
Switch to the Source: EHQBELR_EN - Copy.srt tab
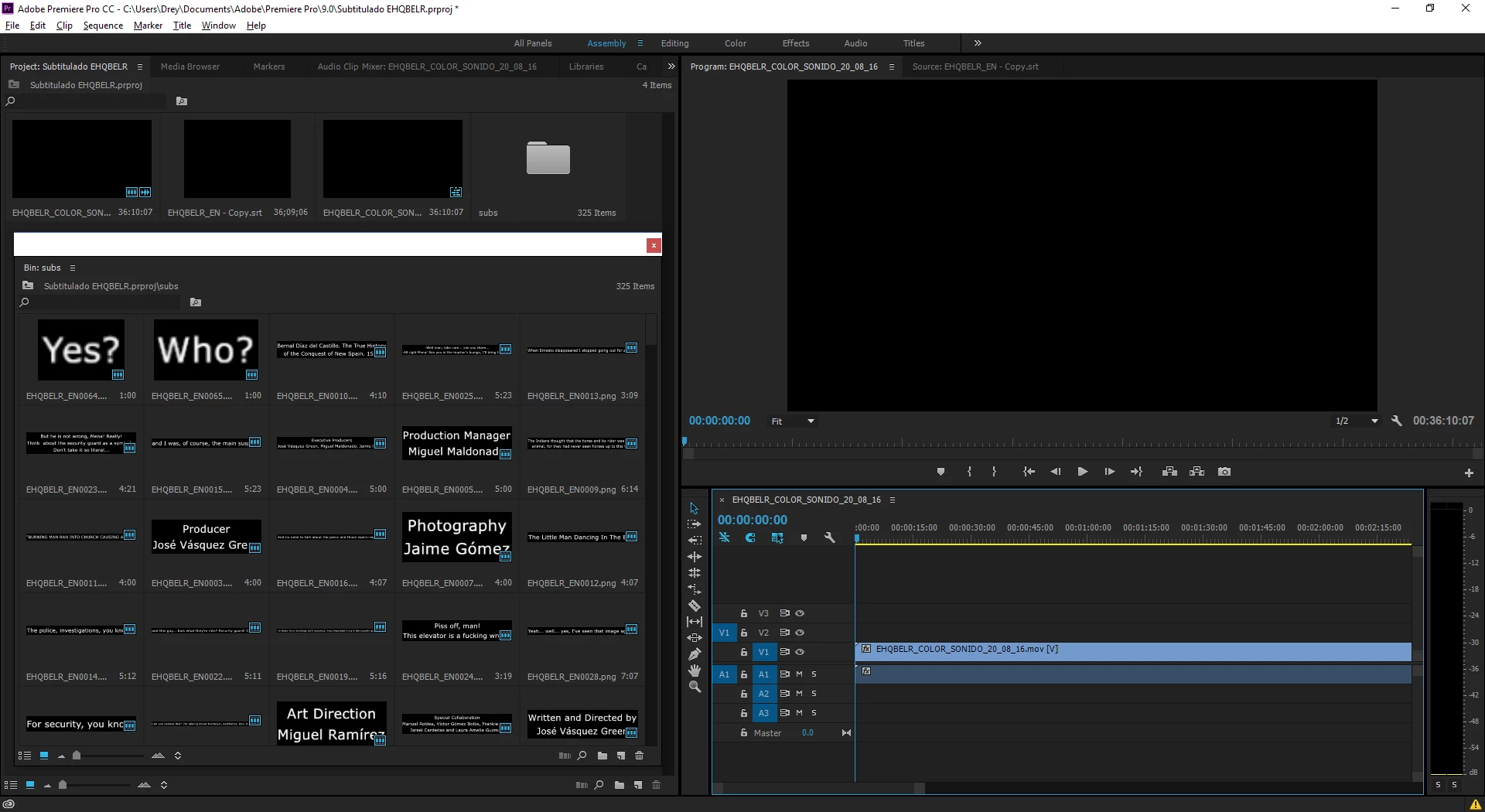point(975,67)
